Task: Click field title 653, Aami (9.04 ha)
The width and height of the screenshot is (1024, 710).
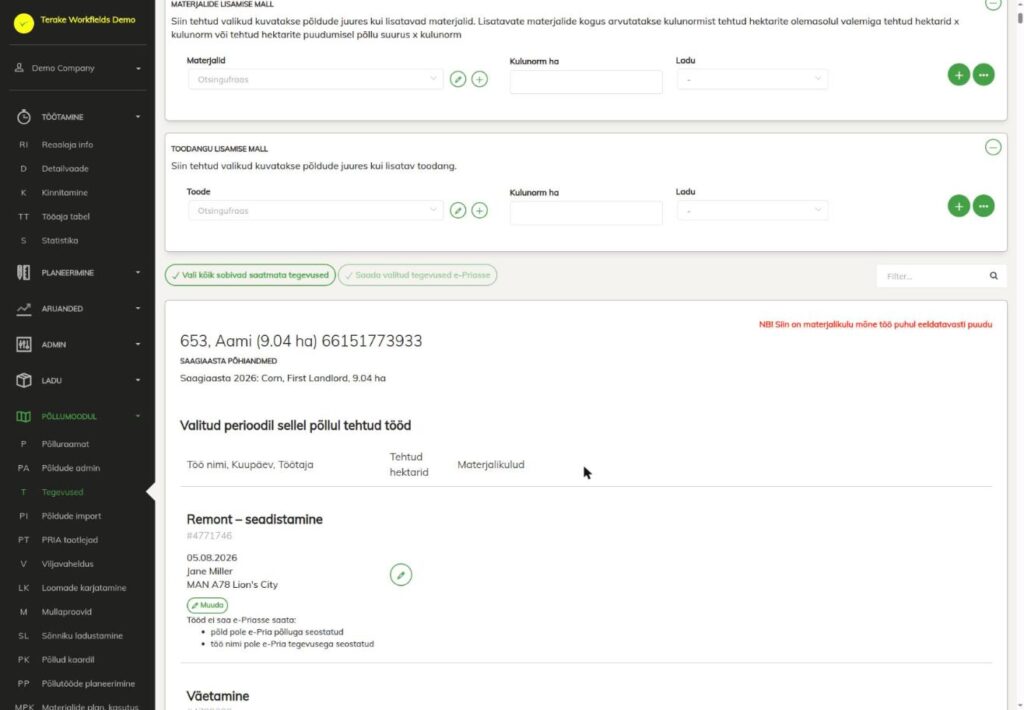Action: click(301, 341)
